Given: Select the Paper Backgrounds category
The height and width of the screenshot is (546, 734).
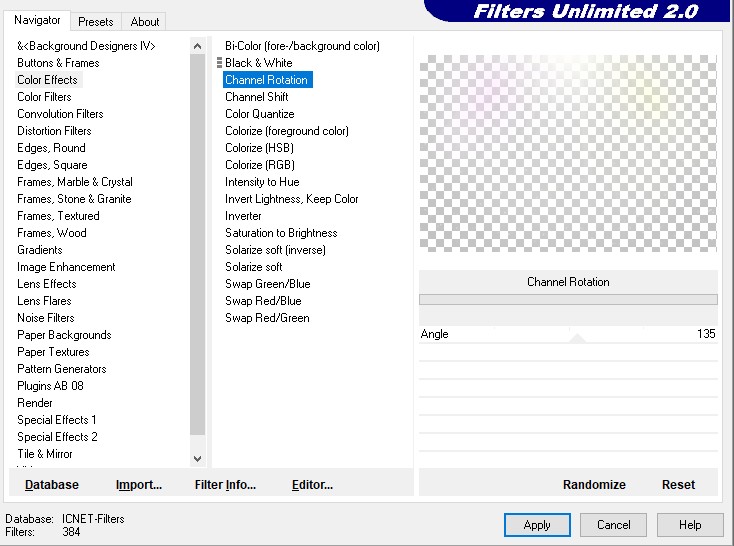Looking at the screenshot, I should click(x=65, y=335).
